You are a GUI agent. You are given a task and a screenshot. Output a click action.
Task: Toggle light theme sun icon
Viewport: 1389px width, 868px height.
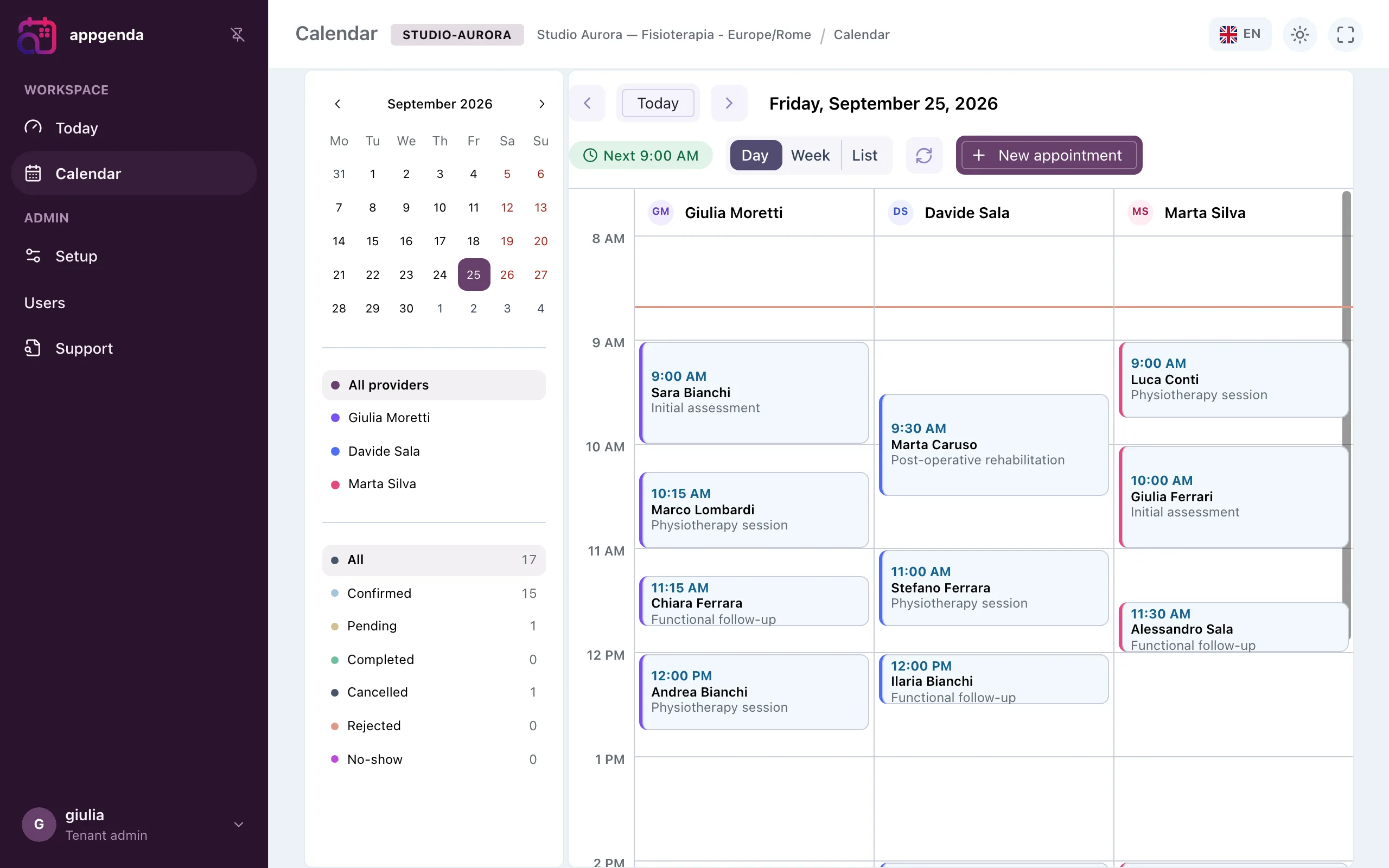click(1299, 34)
